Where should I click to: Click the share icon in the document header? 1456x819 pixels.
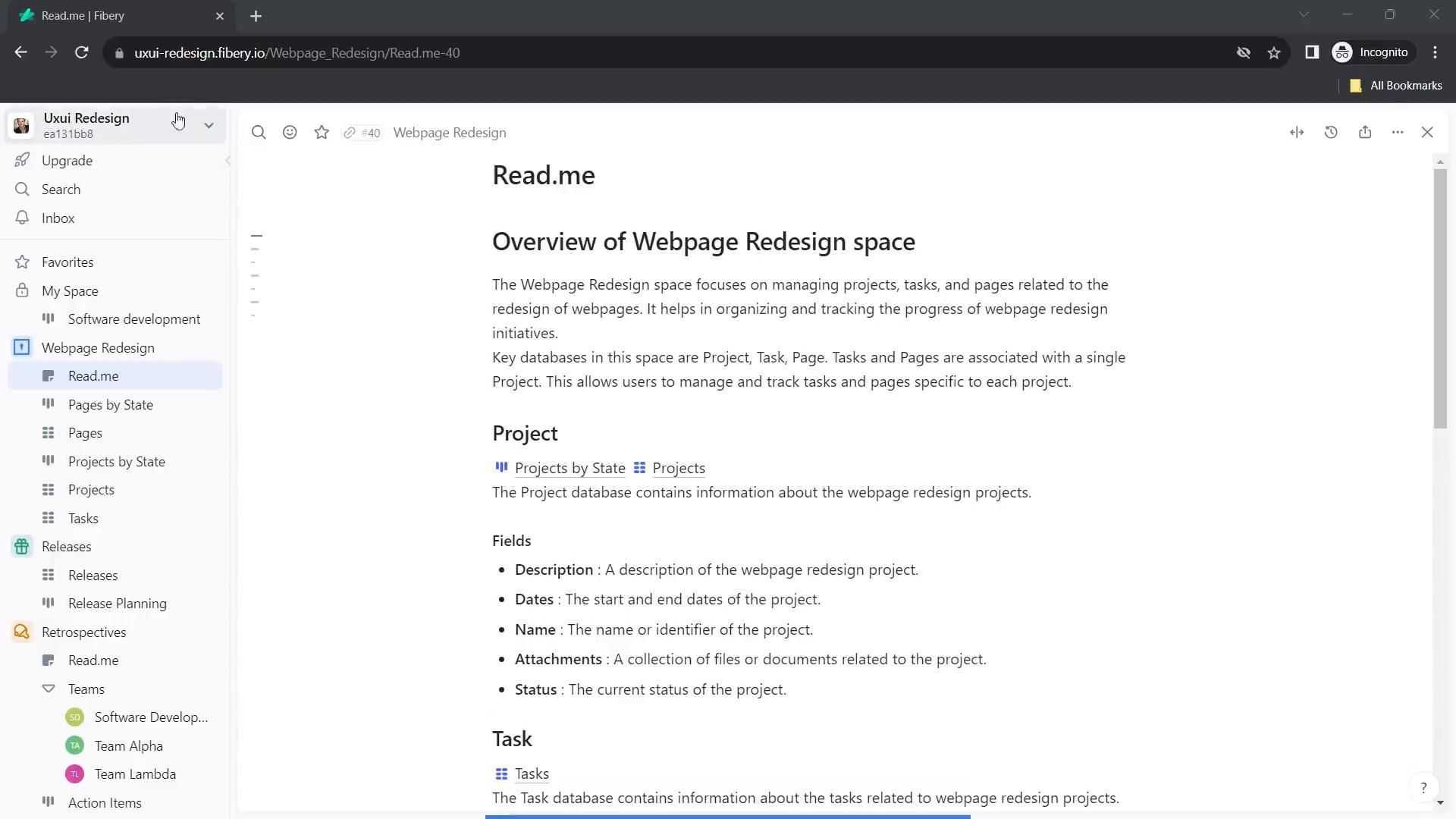pyautogui.click(x=1365, y=133)
